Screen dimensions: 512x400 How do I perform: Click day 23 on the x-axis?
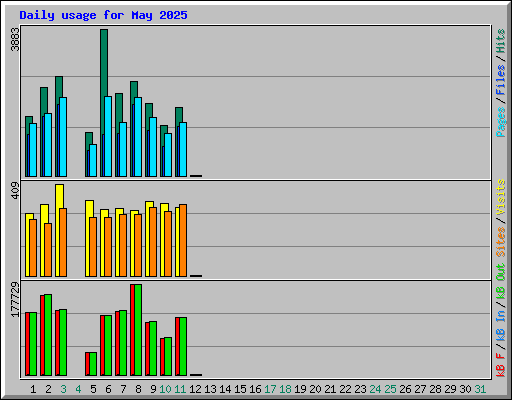pyautogui.click(x=360, y=389)
